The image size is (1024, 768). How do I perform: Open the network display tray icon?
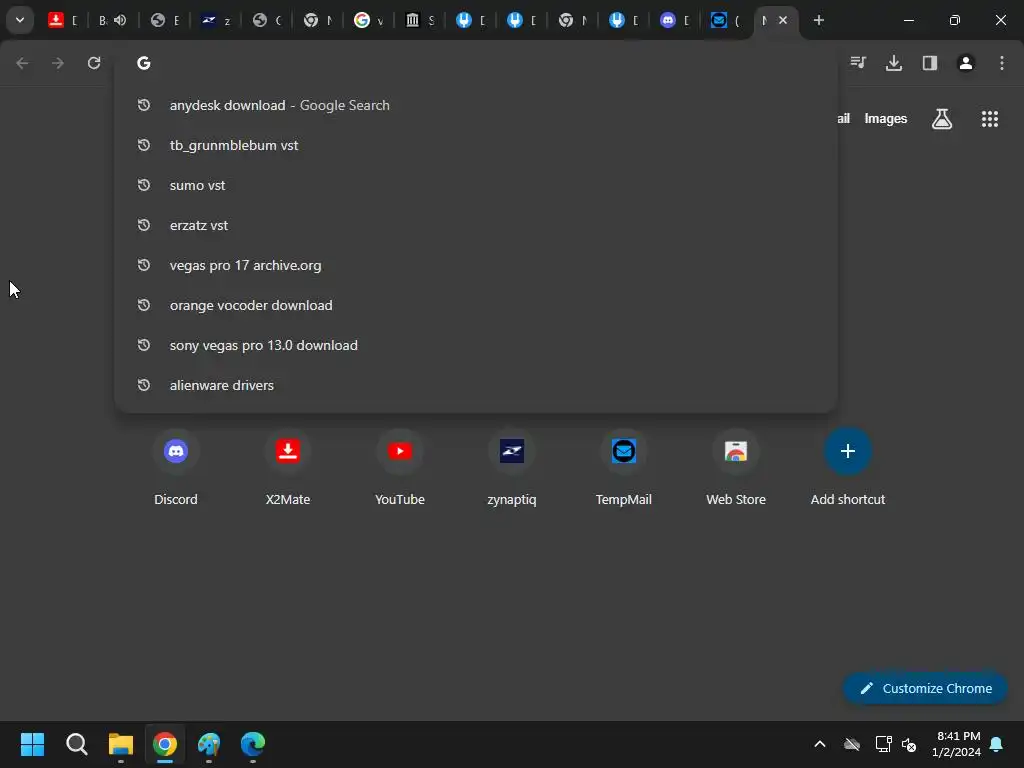click(x=883, y=744)
